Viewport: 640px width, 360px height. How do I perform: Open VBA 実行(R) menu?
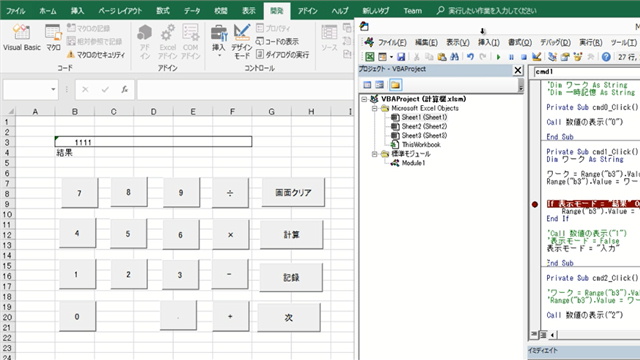591,42
